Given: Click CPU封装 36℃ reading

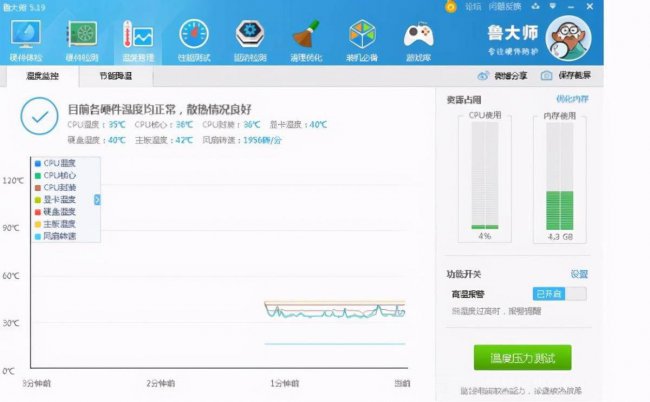Looking at the screenshot, I should 231,124.
